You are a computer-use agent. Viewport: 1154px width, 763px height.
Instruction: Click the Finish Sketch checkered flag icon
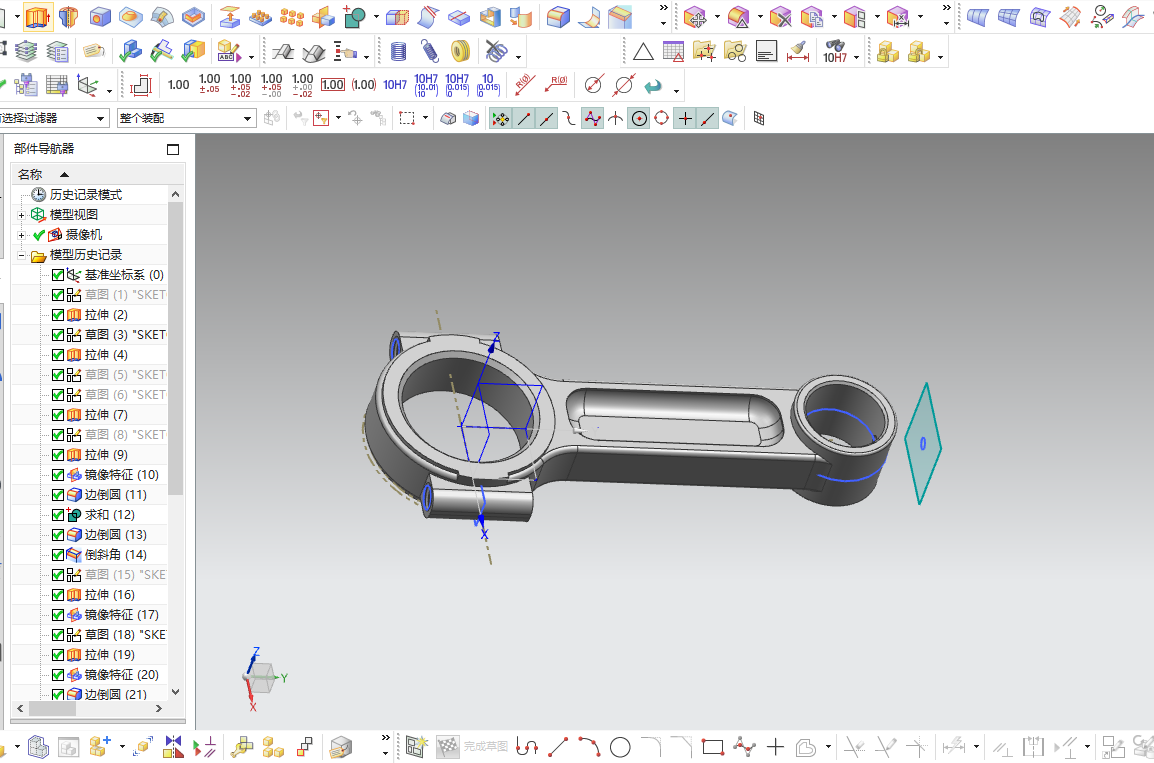point(447,747)
